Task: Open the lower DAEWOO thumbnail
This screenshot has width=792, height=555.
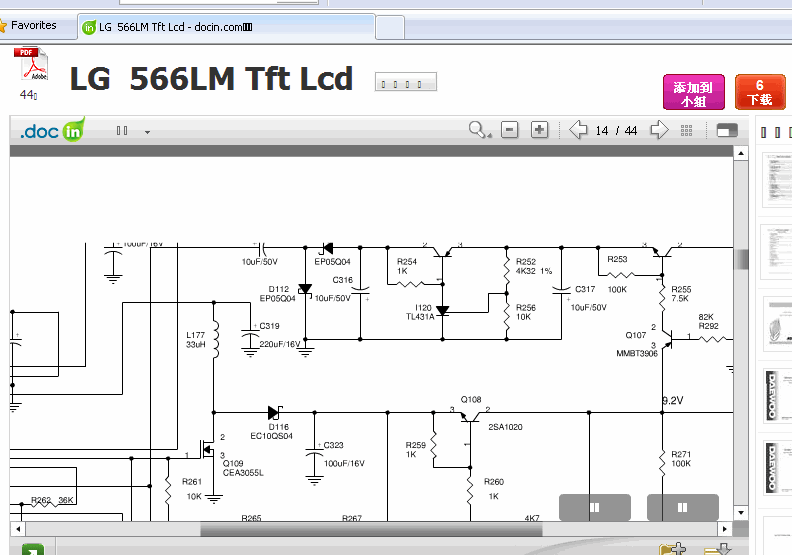Action: coord(777,468)
